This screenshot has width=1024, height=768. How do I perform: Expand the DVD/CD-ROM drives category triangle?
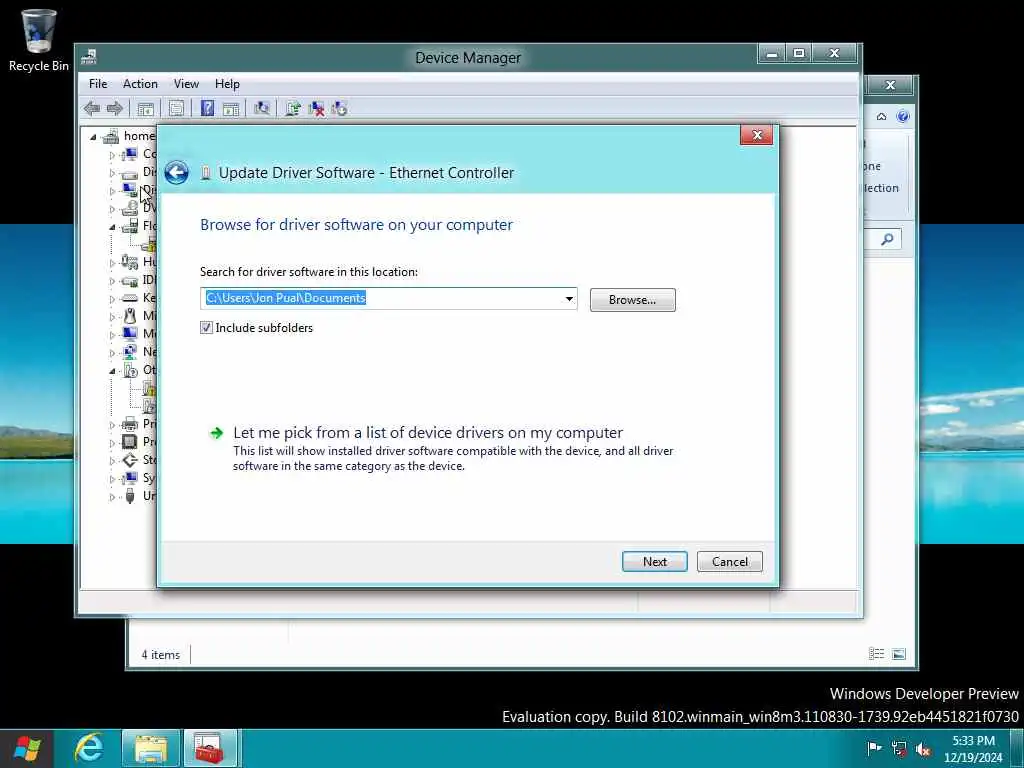[112, 210]
